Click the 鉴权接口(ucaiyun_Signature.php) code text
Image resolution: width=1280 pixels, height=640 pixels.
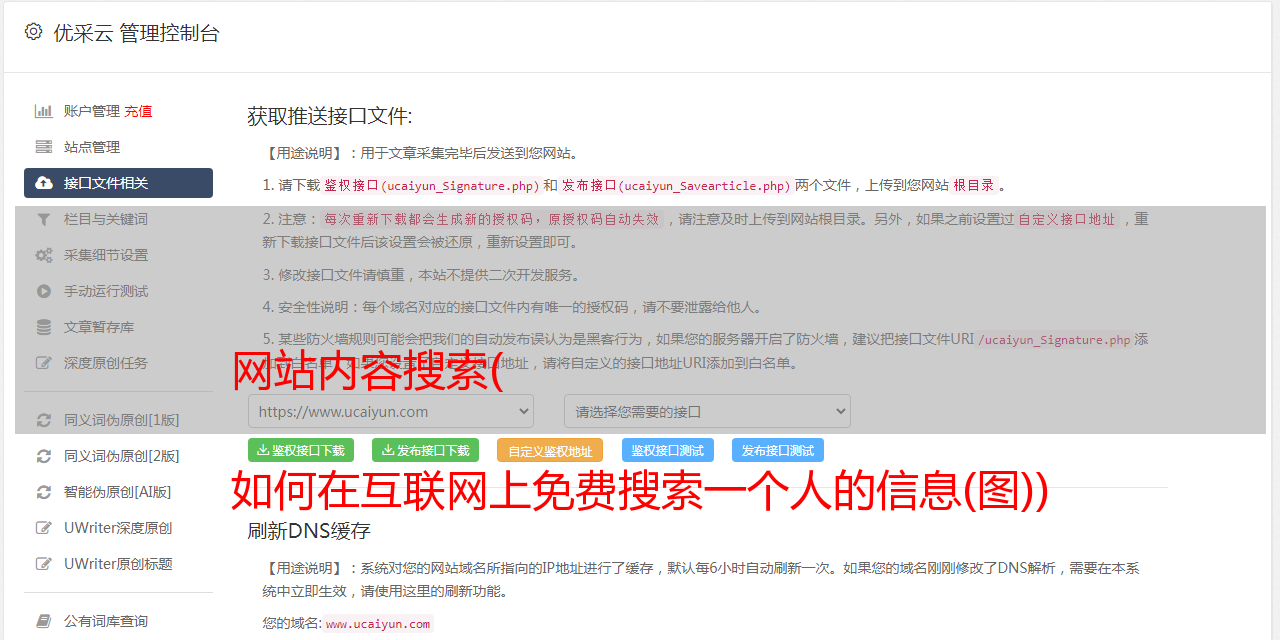(x=432, y=185)
